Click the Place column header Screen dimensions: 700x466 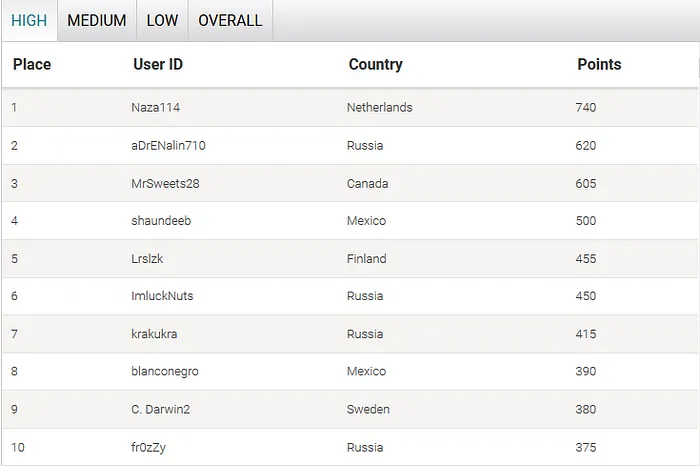click(x=32, y=65)
